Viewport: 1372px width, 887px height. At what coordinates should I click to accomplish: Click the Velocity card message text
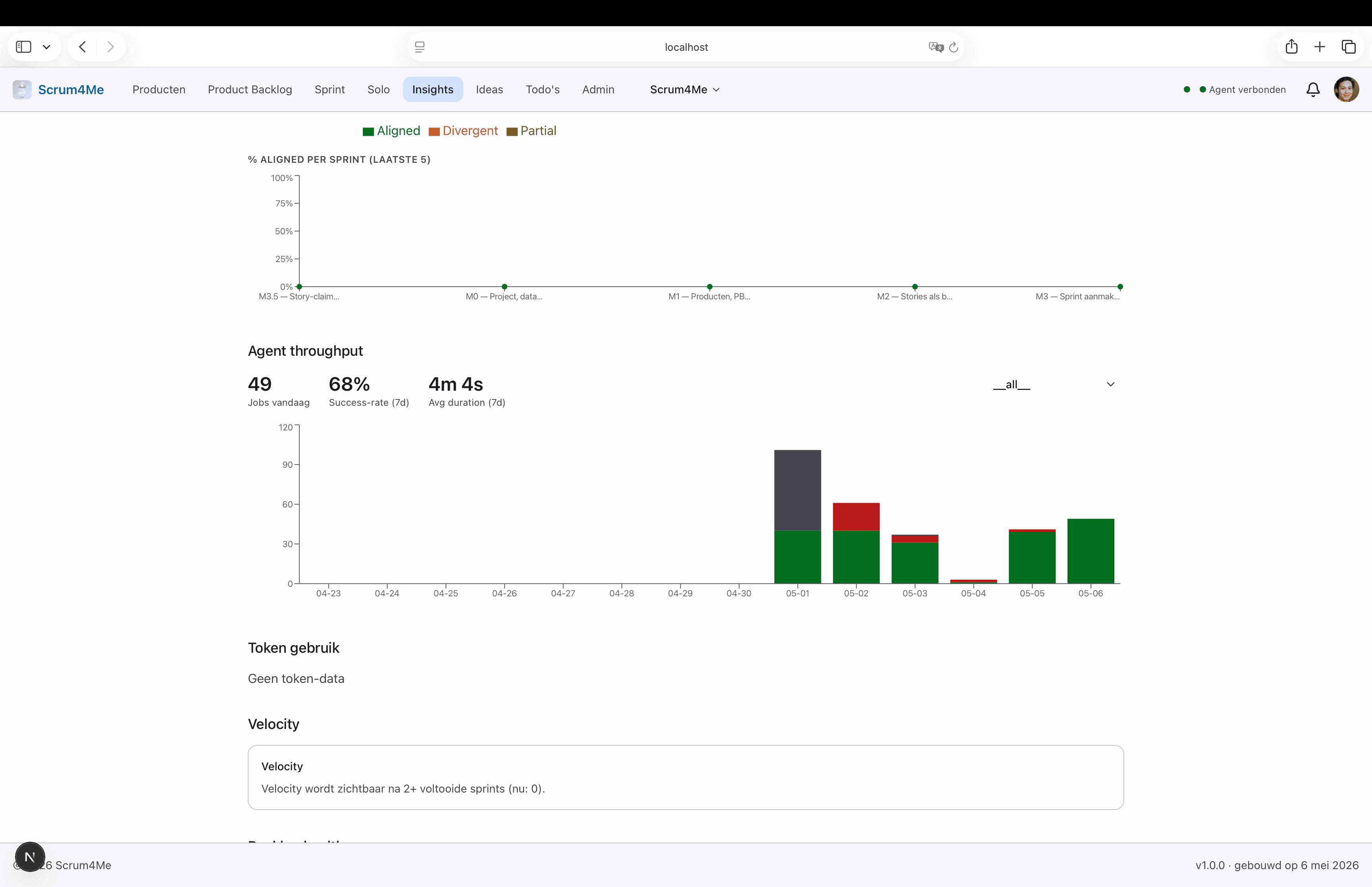[403, 789]
